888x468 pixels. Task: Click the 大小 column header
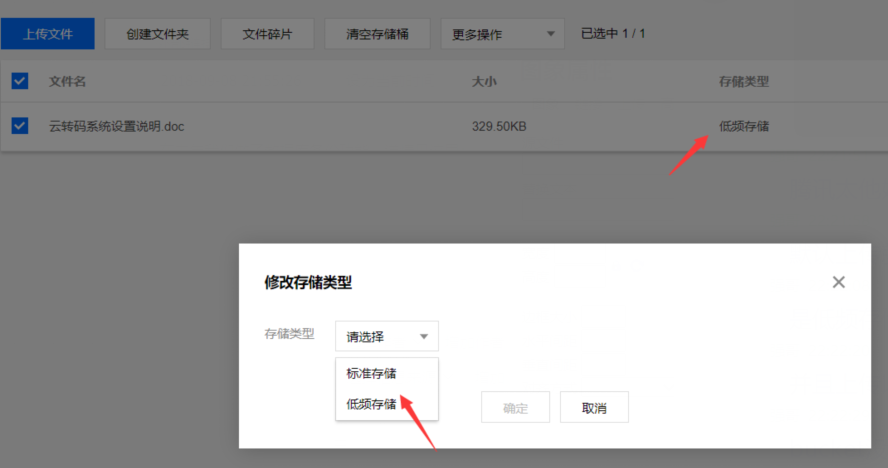coord(484,81)
